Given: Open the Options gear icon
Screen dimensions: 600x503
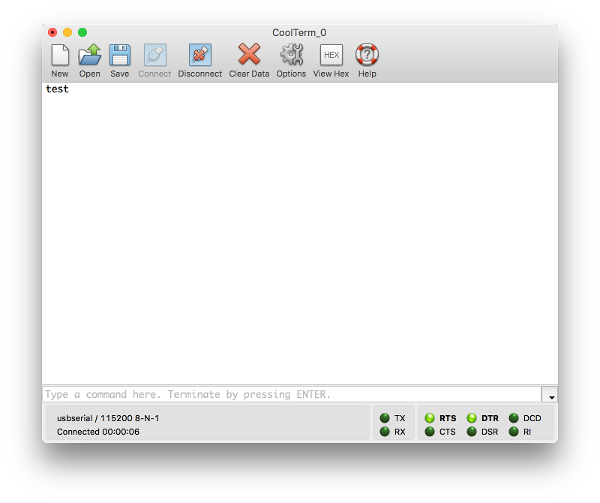Looking at the screenshot, I should [x=291, y=55].
